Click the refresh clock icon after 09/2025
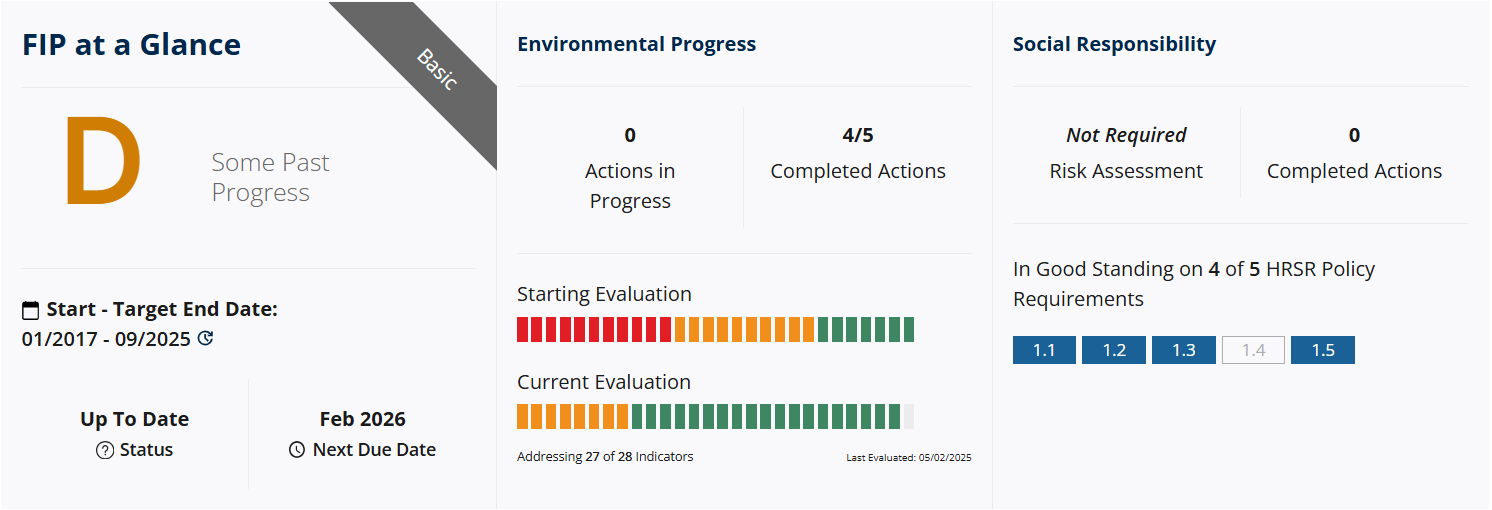This screenshot has width=1492, height=510. click(206, 339)
